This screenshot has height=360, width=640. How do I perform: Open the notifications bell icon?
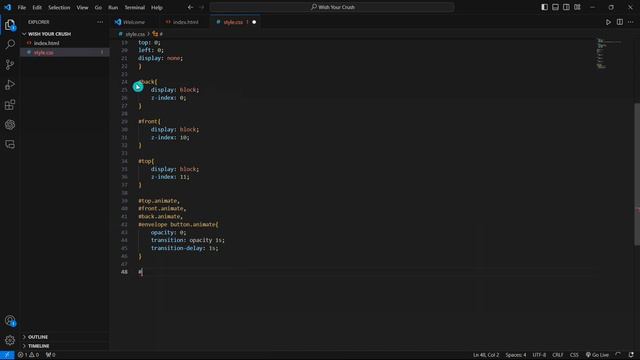[631, 355]
